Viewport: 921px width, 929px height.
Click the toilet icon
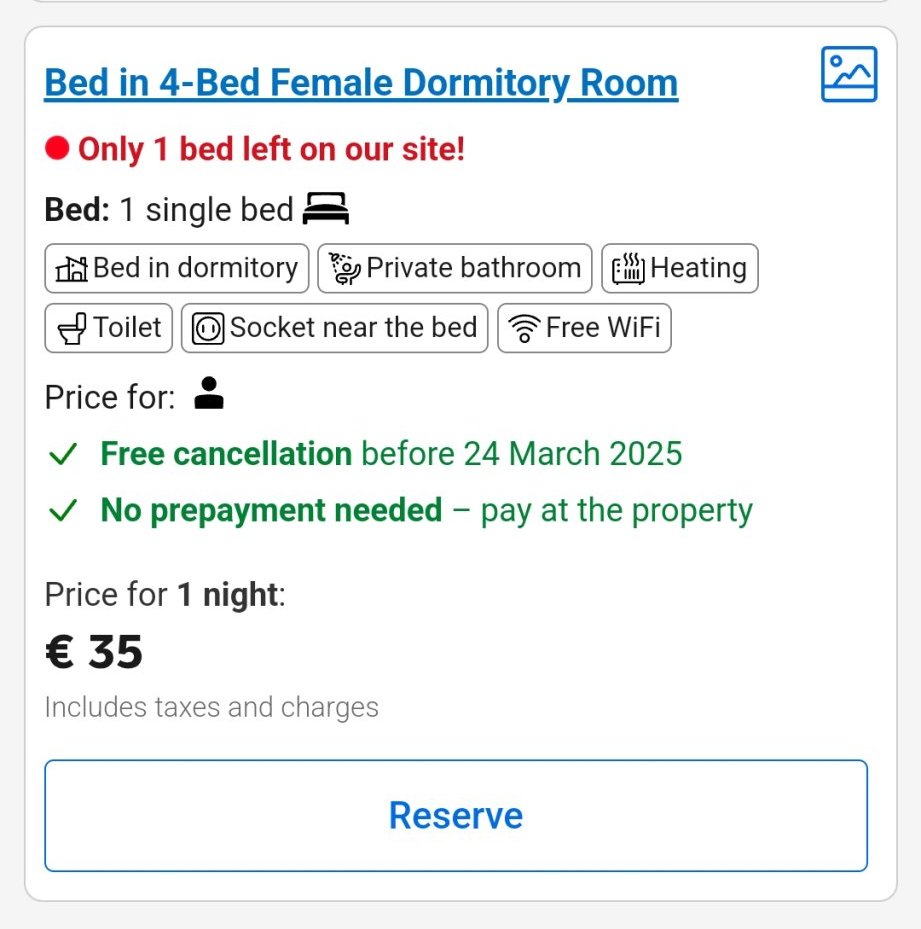click(72, 329)
